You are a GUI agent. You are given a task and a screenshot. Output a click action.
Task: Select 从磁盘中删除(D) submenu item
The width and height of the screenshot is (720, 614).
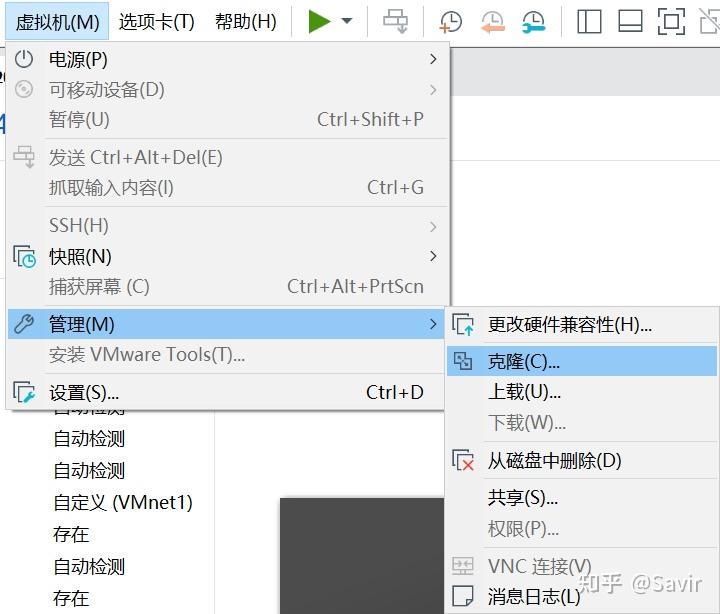click(x=582, y=460)
